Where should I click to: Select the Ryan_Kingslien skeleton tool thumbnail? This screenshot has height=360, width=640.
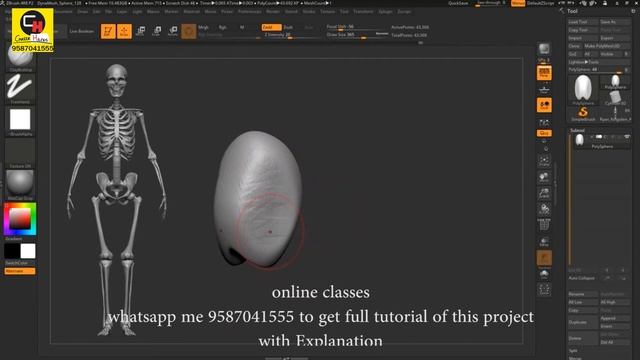click(x=615, y=114)
